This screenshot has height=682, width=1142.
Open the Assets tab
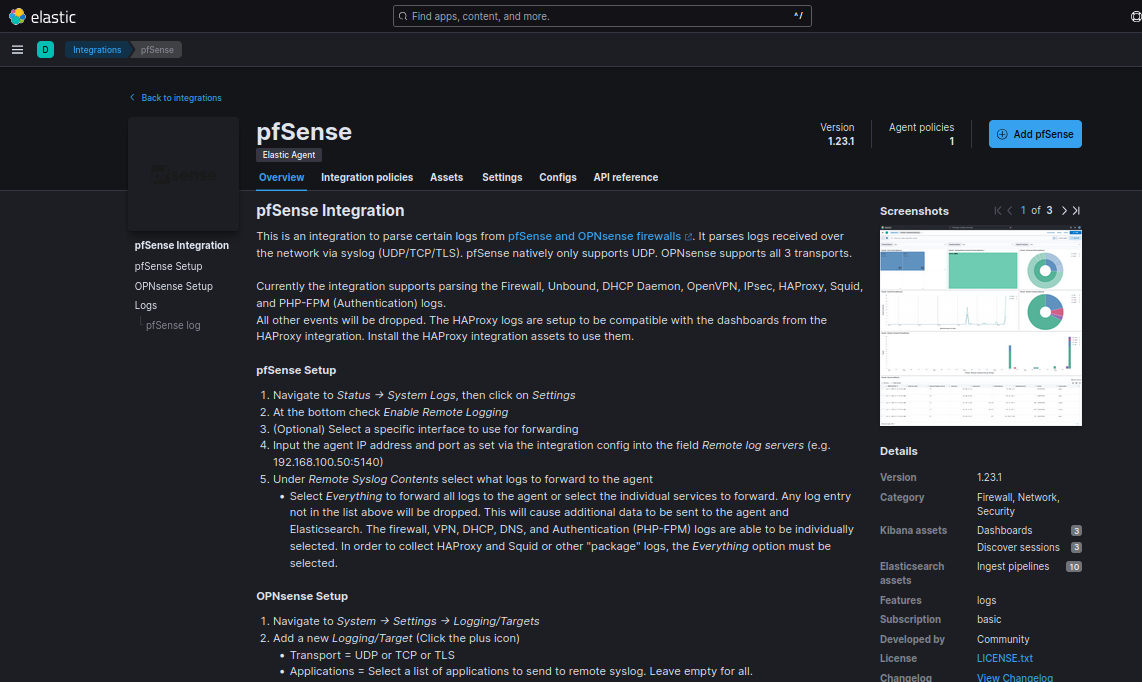[446, 177]
